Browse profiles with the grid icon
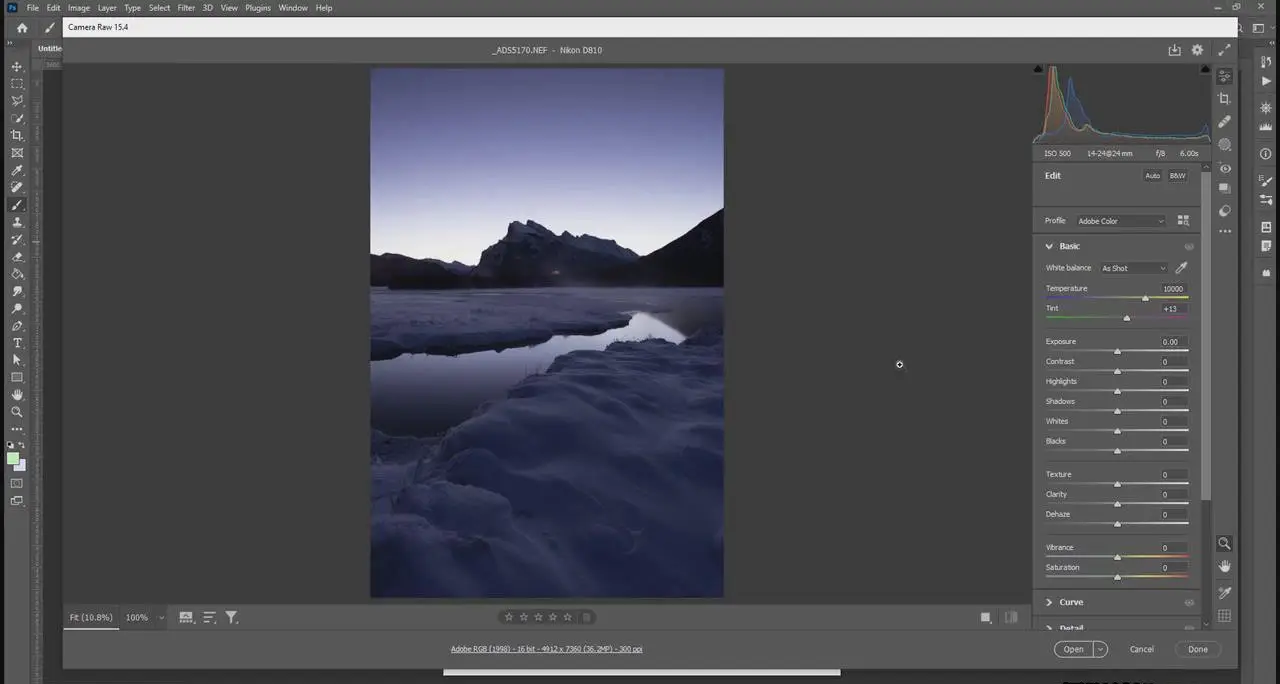This screenshot has width=1280, height=684. pos(1183,221)
